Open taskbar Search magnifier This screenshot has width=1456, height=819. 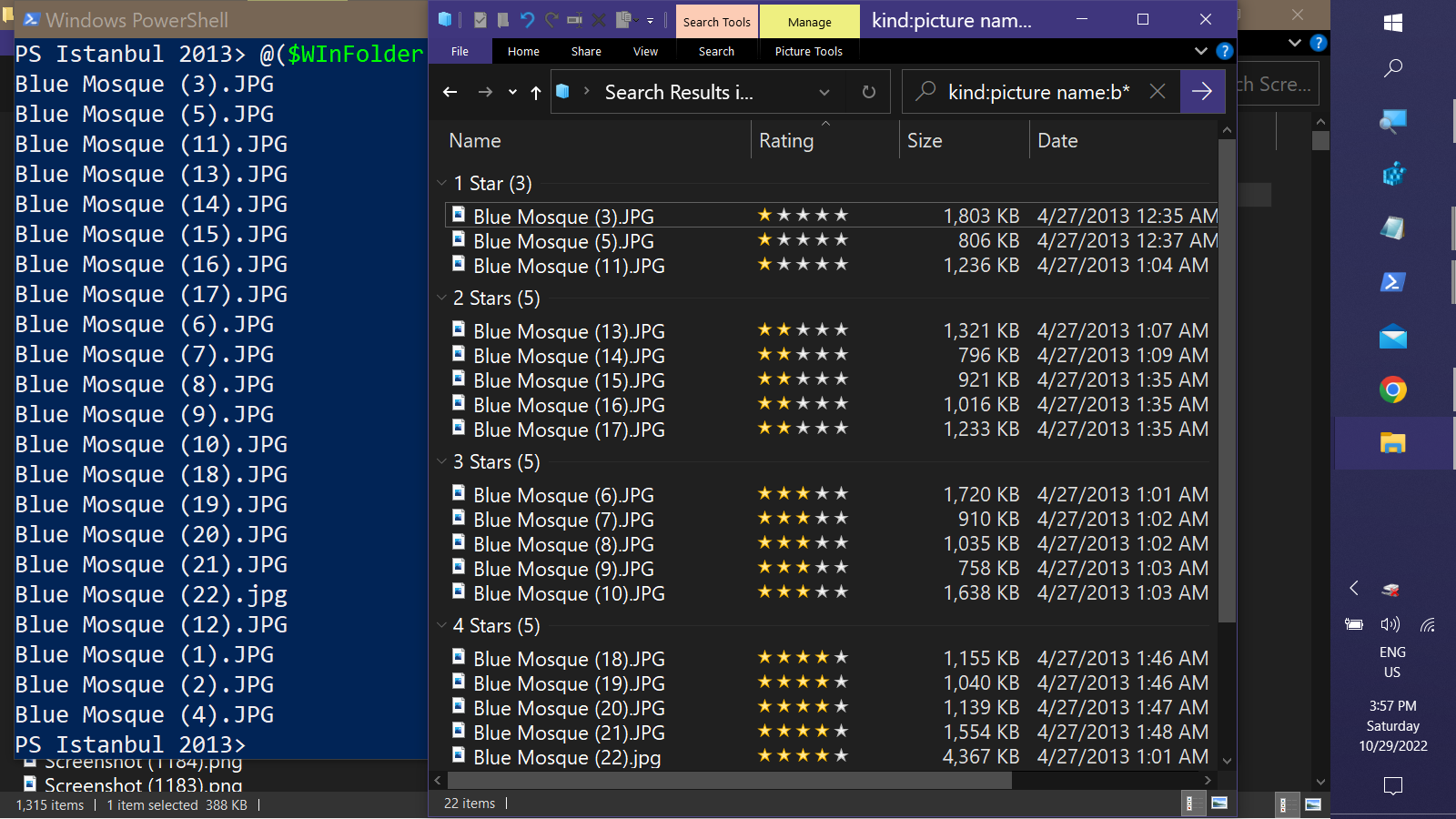[1393, 68]
